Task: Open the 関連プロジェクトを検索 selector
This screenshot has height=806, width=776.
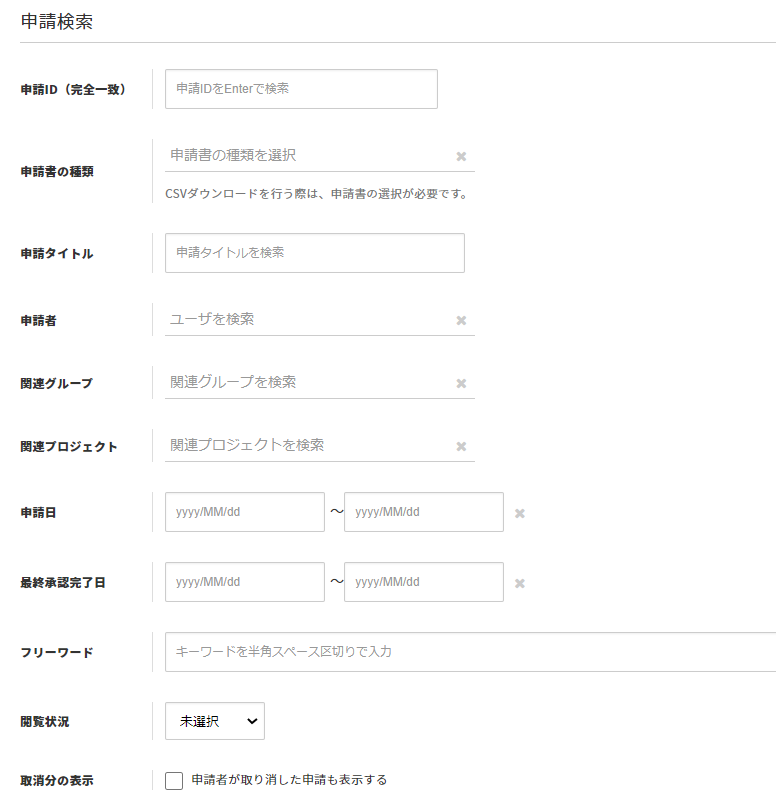Action: 305,446
